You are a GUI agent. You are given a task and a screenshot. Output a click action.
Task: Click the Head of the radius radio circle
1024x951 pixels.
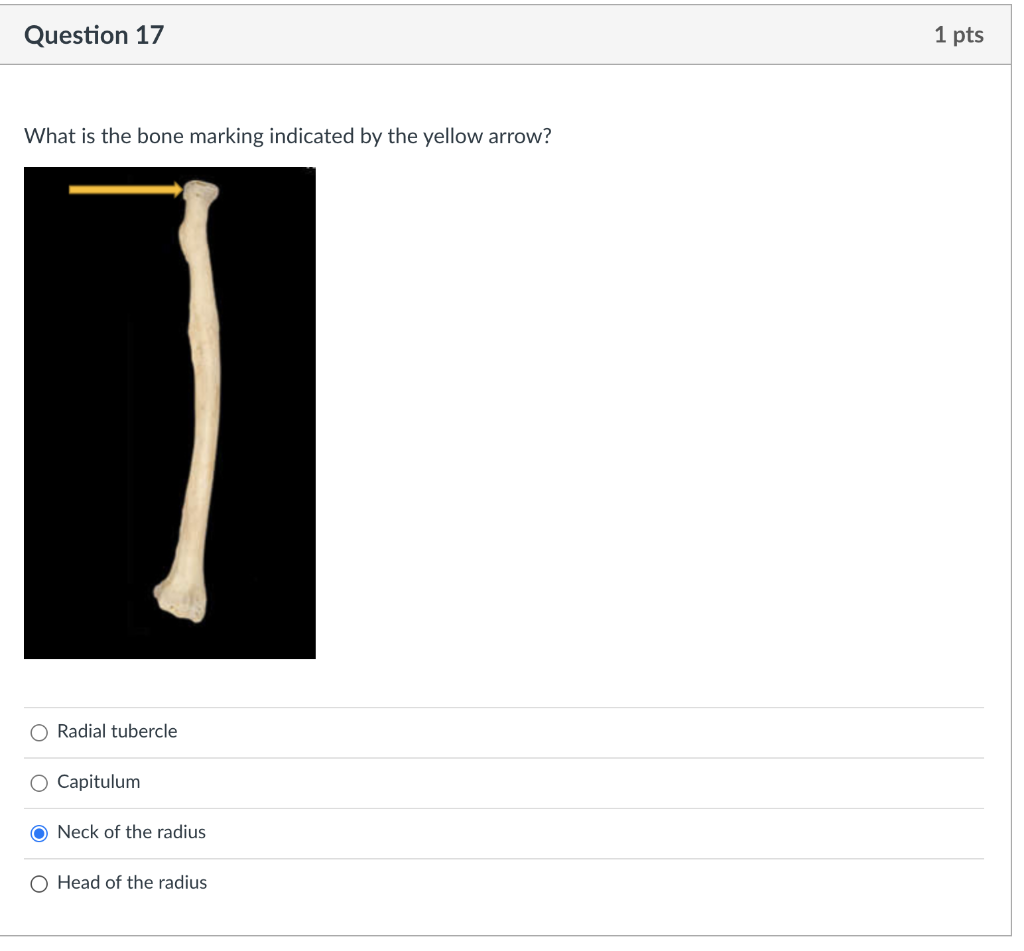38,884
